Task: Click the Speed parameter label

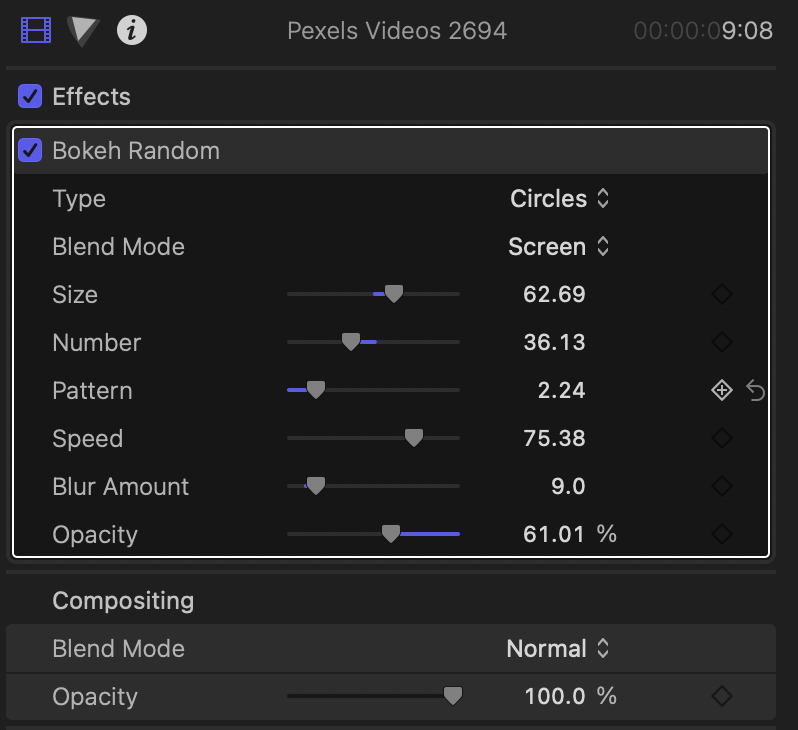Action: 88,439
